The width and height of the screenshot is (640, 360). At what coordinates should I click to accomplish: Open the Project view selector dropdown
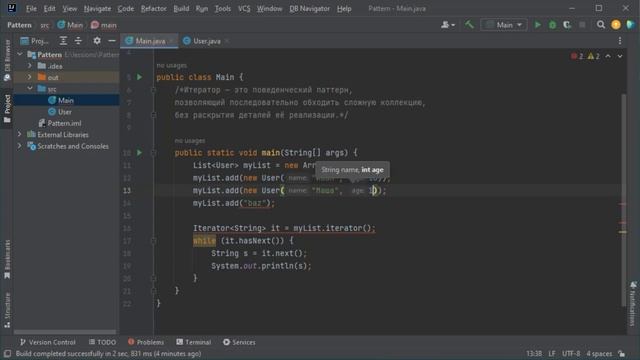35,41
